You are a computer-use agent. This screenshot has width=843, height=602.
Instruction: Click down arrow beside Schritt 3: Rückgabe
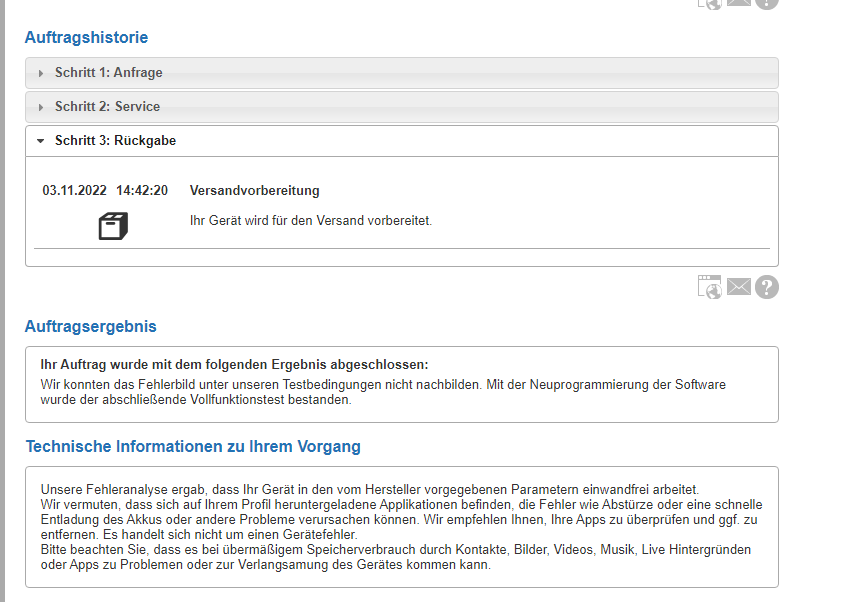point(40,141)
